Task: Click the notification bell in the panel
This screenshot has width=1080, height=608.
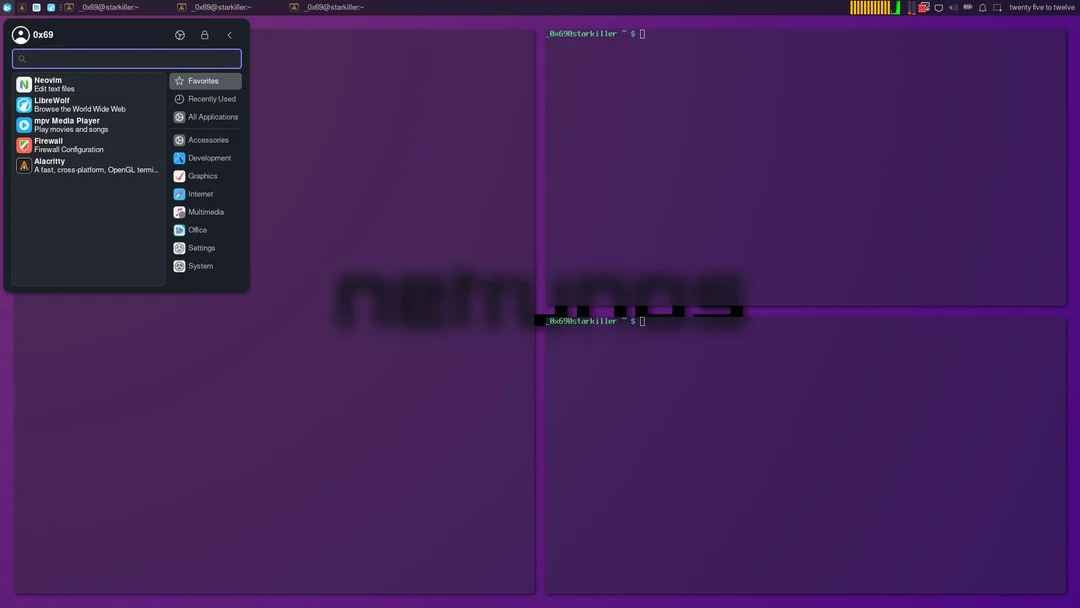Action: (983, 7)
